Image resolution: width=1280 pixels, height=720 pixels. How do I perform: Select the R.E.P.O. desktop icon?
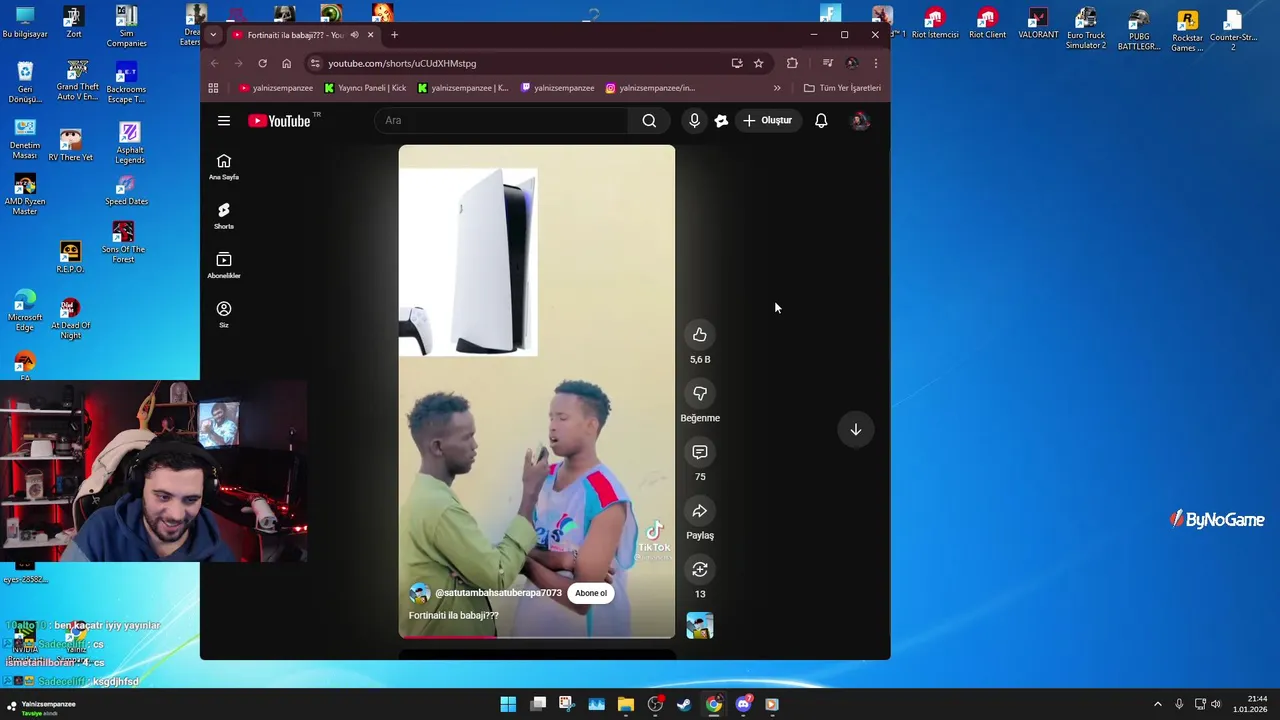coord(70,257)
